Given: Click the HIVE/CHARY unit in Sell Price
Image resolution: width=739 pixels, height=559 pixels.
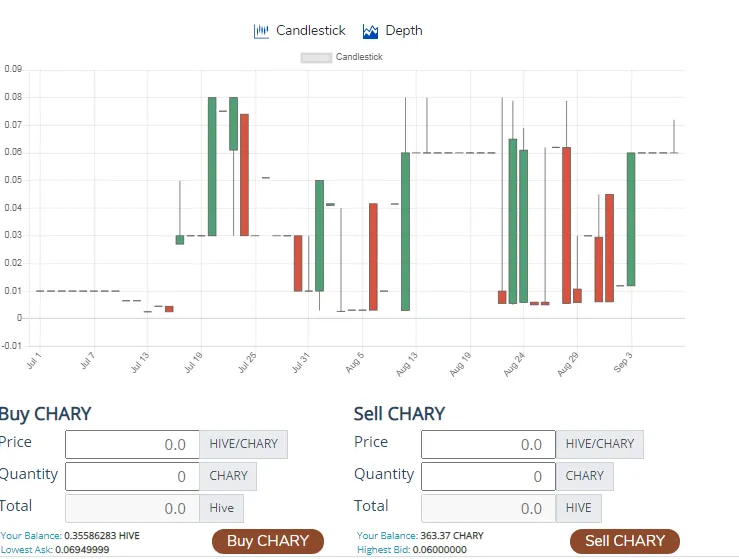Looking at the screenshot, I should pyautogui.click(x=599, y=444).
